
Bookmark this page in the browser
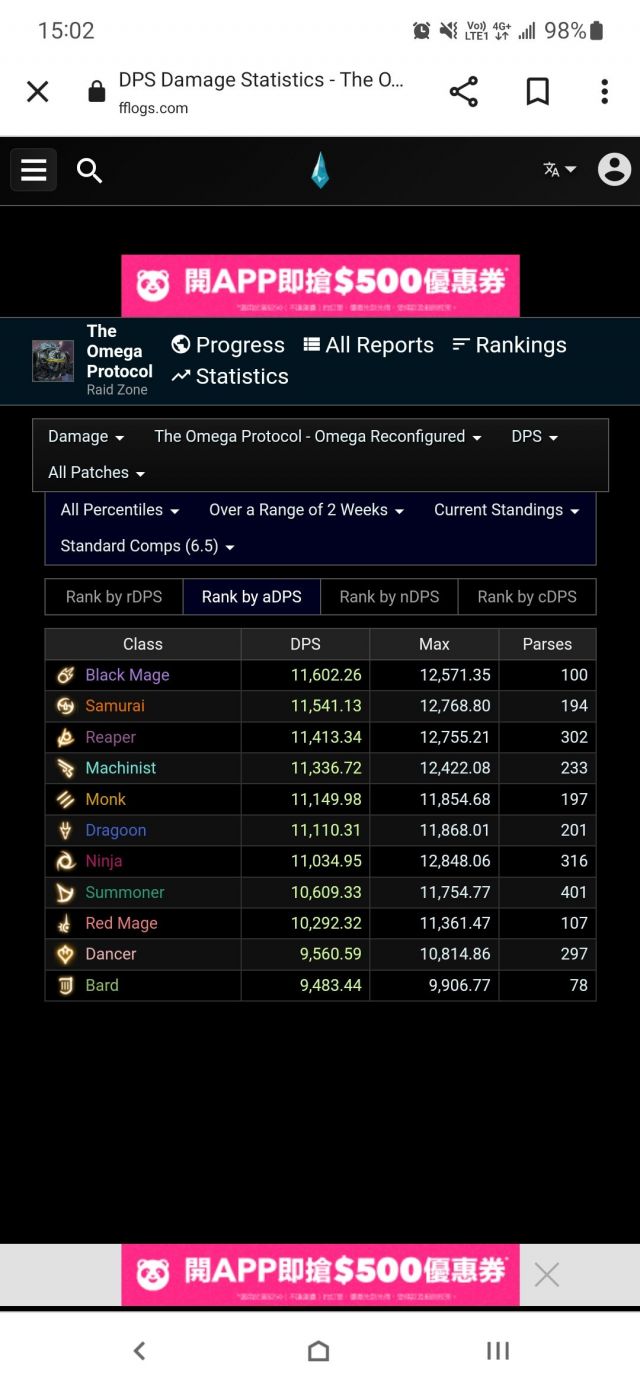(x=537, y=92)
